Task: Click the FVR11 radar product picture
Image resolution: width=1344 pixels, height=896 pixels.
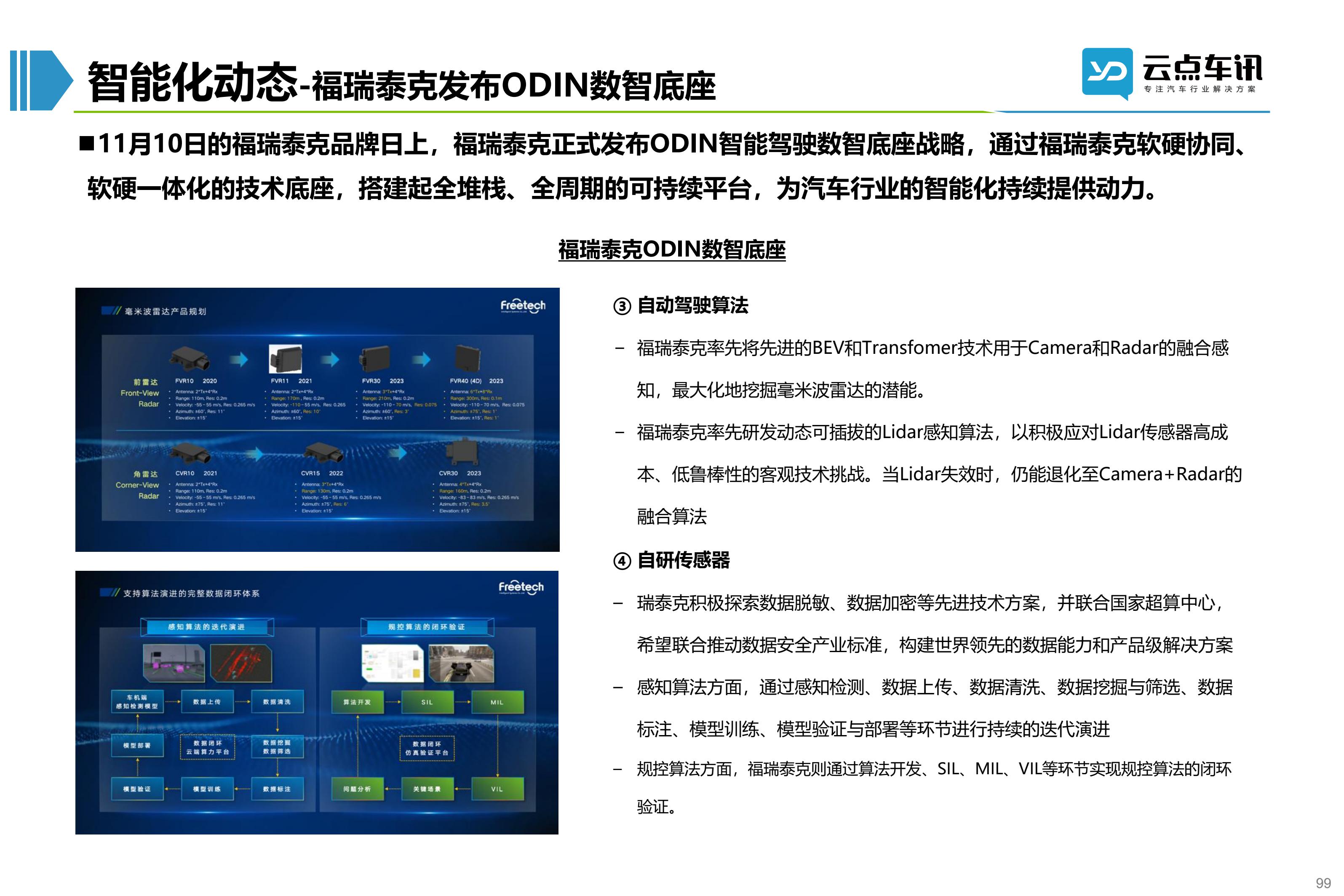Action: 285,359
